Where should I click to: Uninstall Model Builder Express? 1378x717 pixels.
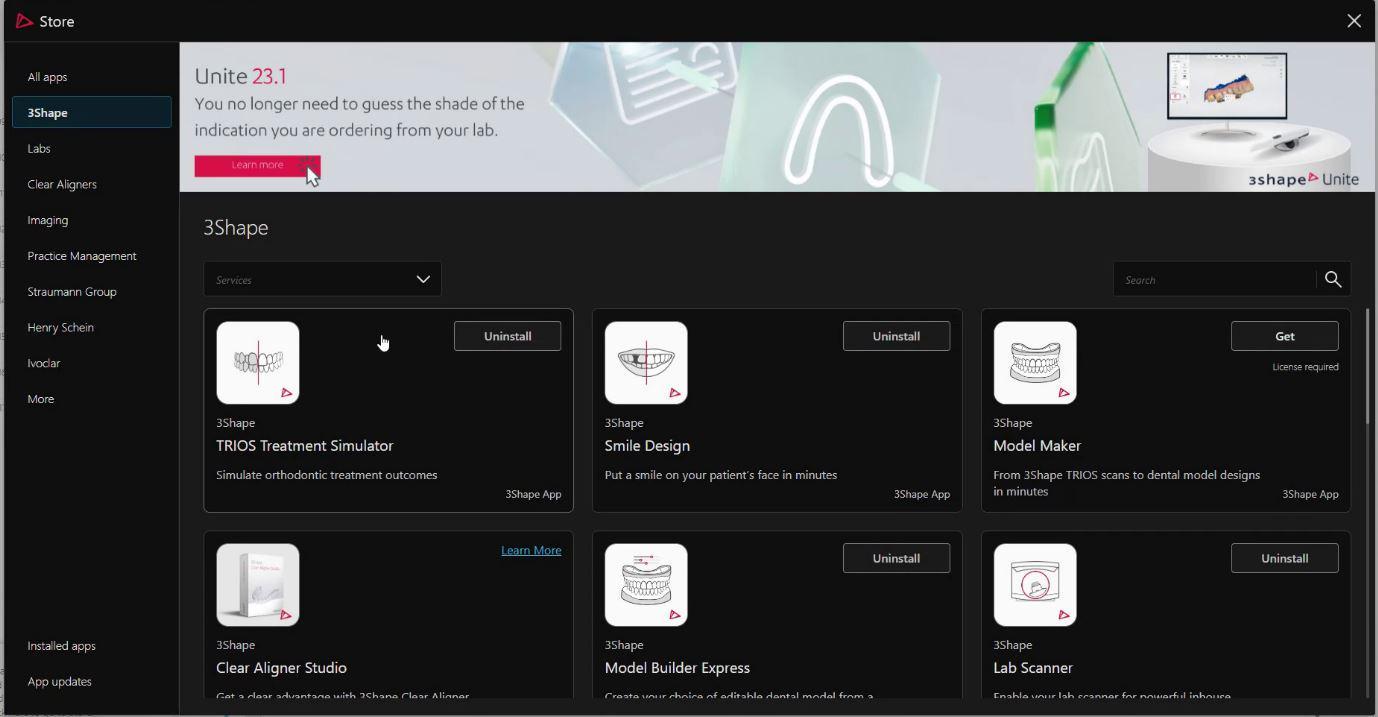tap(896, 558)
